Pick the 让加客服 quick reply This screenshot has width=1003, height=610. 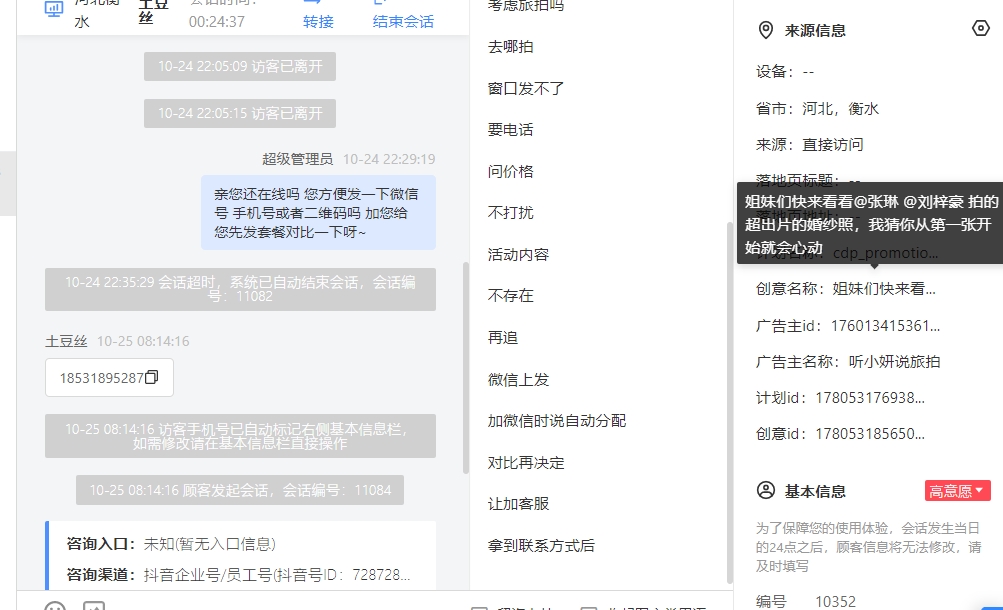518,504
